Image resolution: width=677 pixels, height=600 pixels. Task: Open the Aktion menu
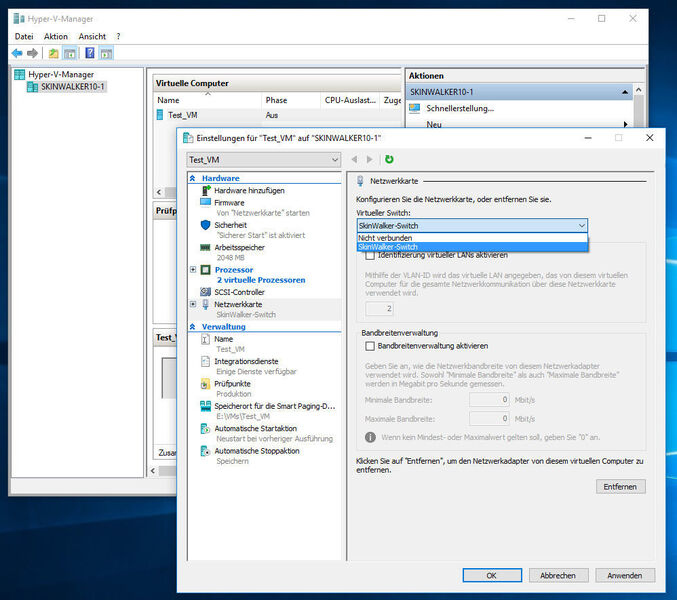point(56,37)
